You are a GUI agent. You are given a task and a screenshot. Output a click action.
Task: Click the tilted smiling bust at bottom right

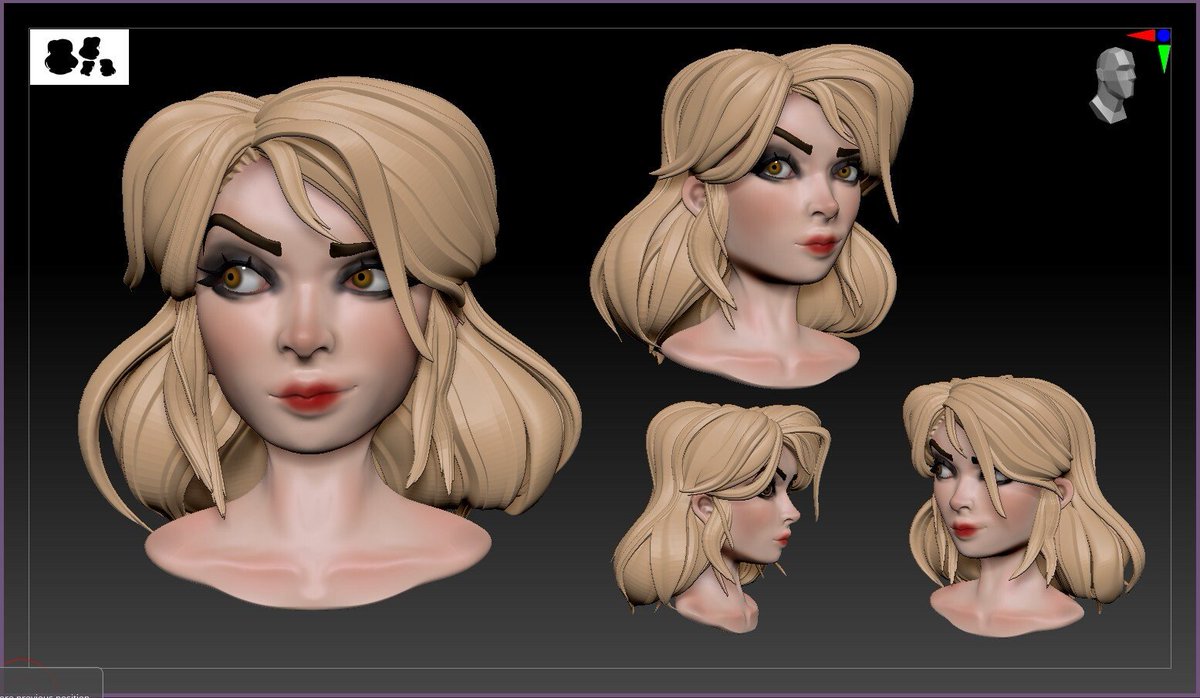[x=1022, y=505]
